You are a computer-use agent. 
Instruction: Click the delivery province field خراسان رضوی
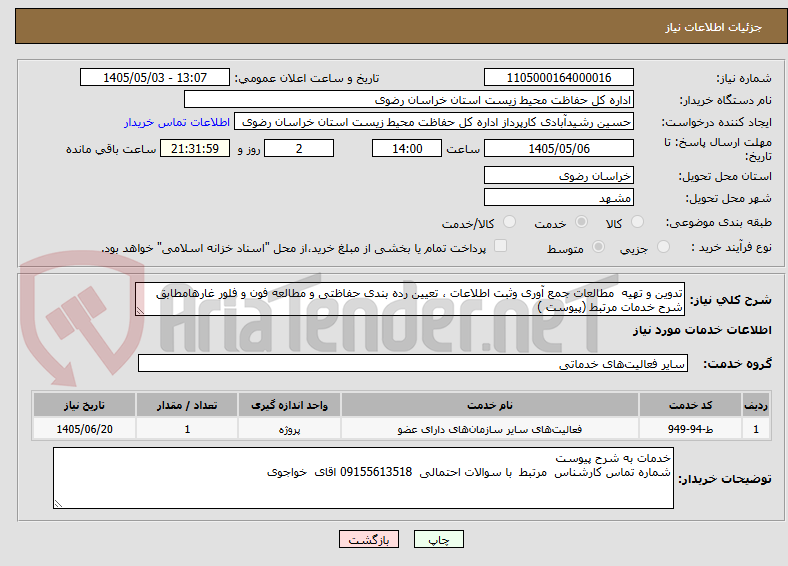click(558, 175)
